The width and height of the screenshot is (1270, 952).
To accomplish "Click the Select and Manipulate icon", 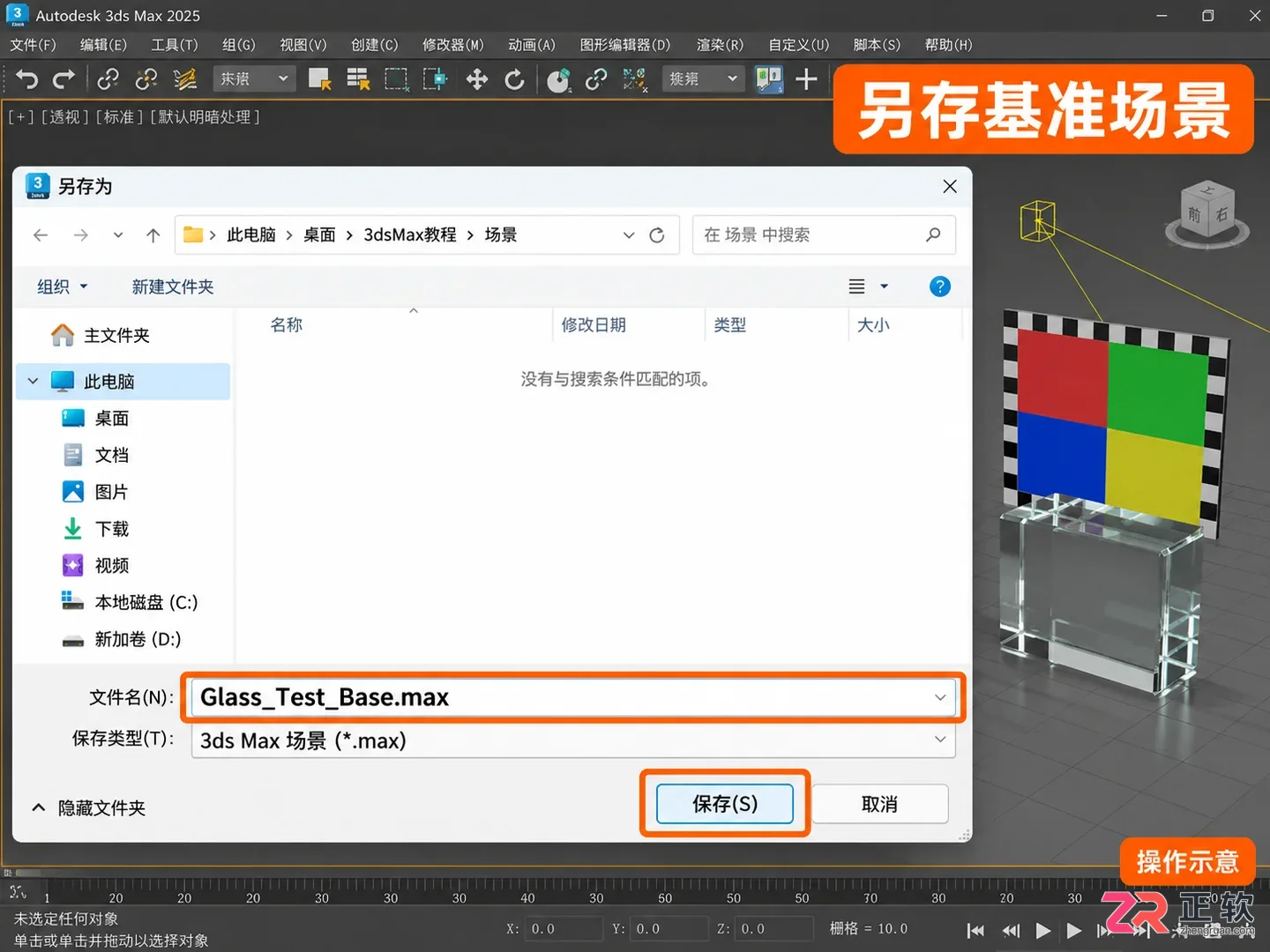I will pyautogui.click(x=635, y=79).
